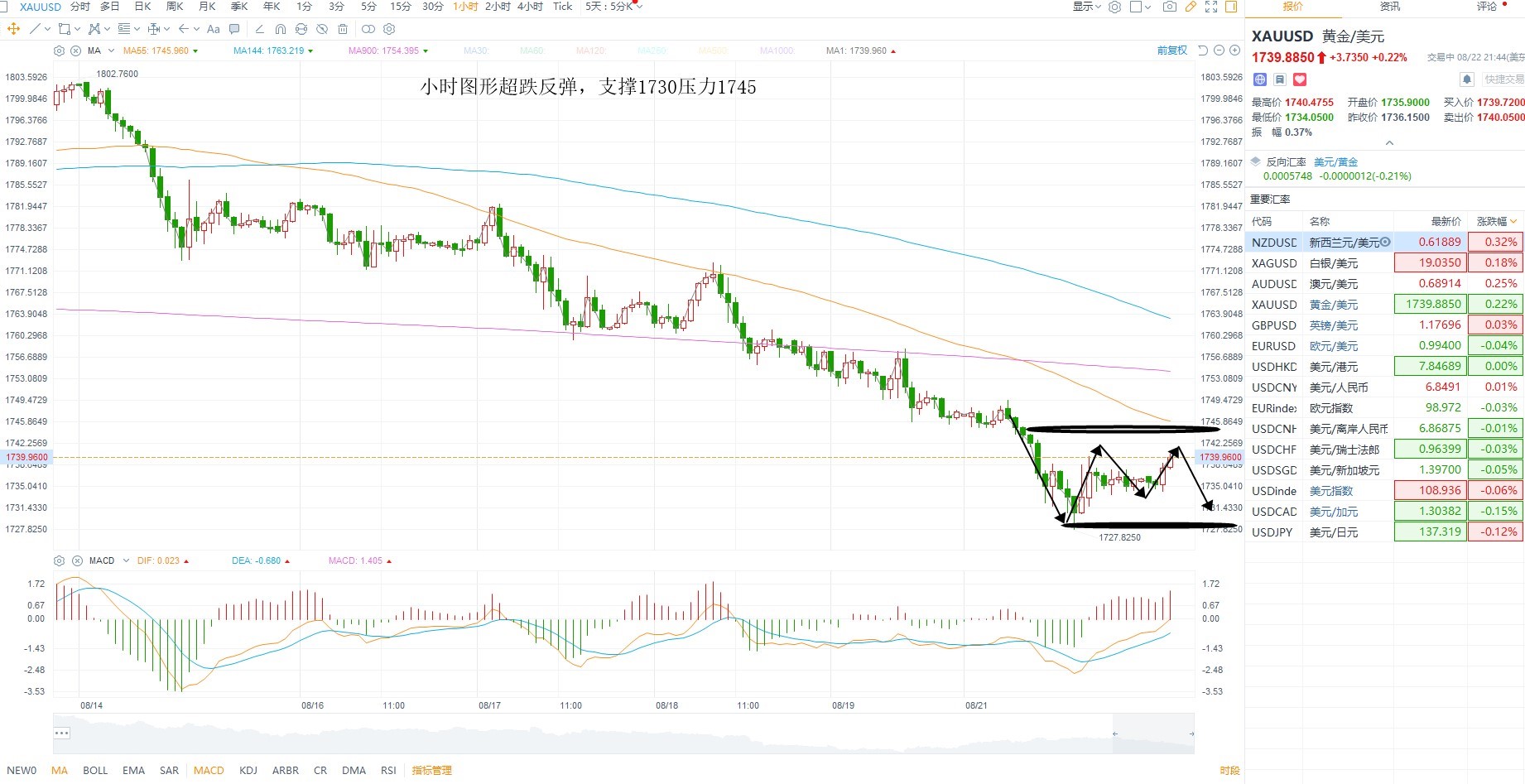Screen dimensions: 1525x784
Task: Toggle the right side panel layout icon
Action: click(x=1231, y=7)
